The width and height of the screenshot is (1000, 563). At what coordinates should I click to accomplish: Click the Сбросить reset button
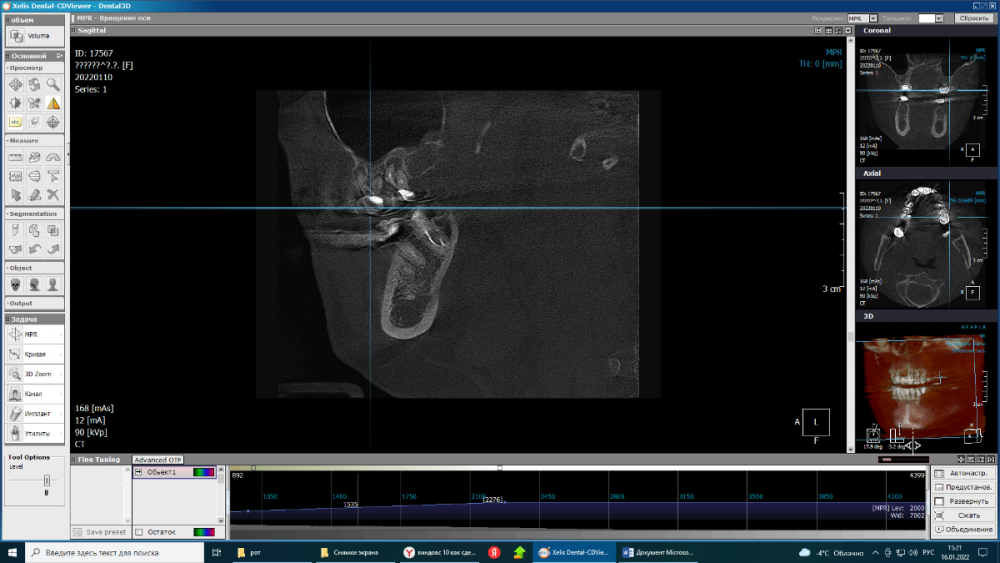973,18
